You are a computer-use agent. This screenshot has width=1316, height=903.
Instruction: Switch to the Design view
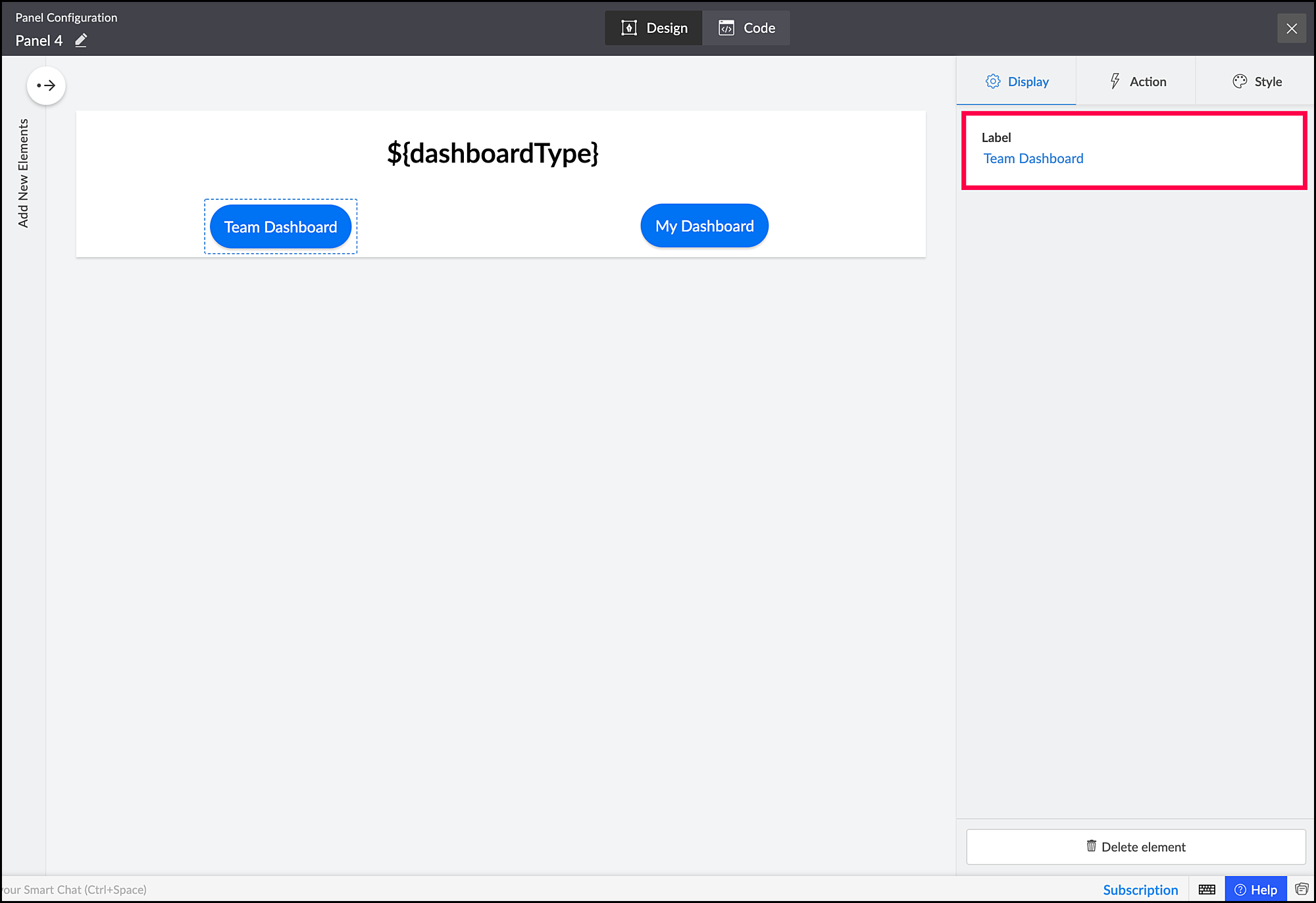click(x=654, y=28)
